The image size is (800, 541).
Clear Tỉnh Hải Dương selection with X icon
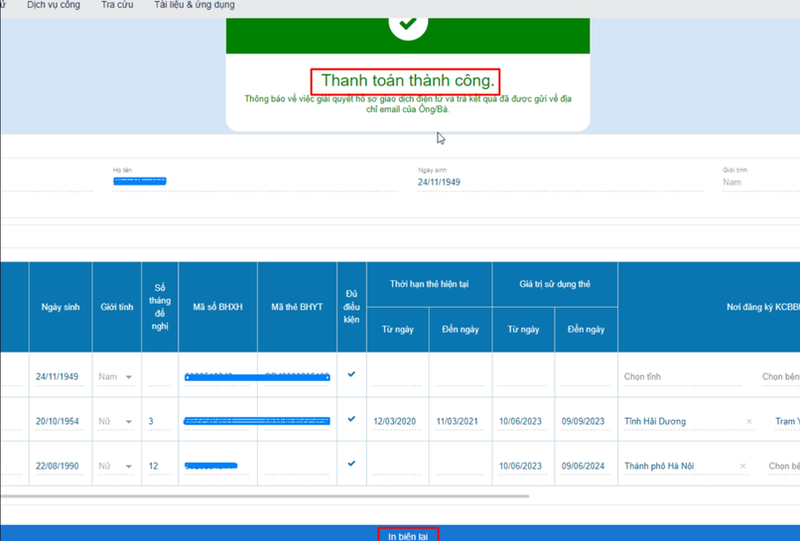point(749,422)
